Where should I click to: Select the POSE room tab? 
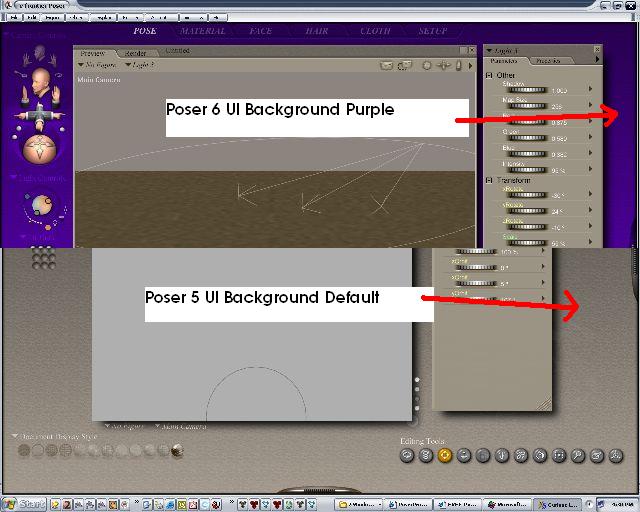click(x=145, y=31)
